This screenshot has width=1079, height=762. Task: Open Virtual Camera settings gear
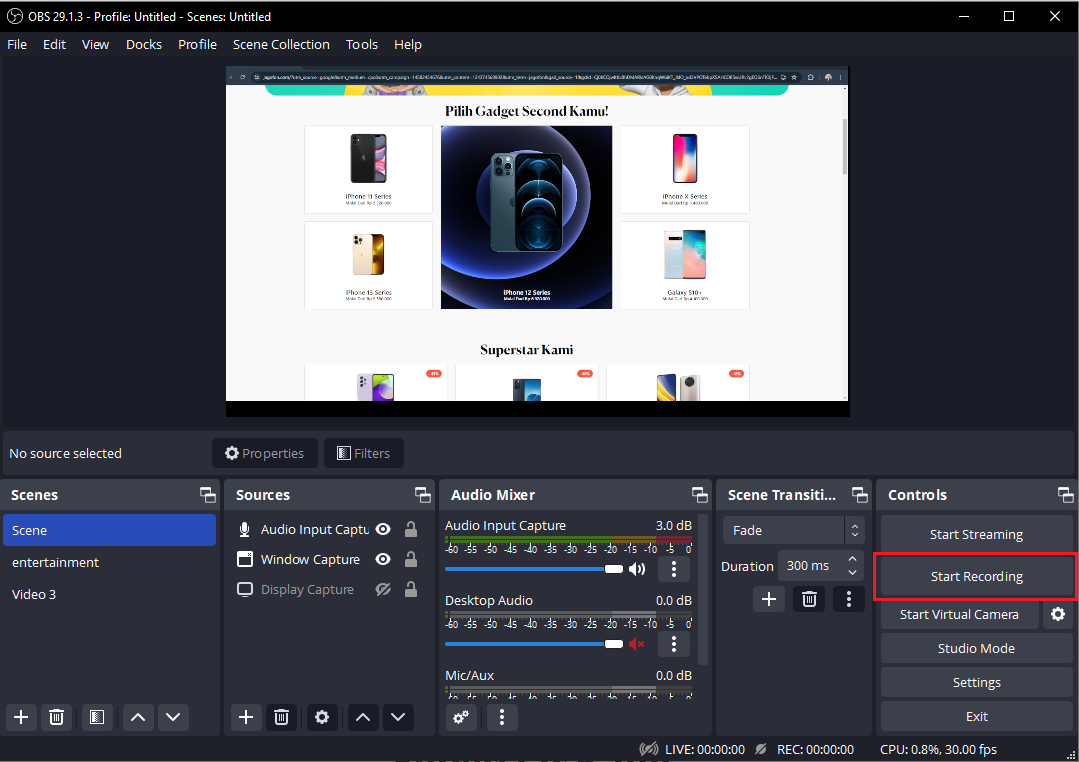pyautogui.click(x=1058, y=614)
